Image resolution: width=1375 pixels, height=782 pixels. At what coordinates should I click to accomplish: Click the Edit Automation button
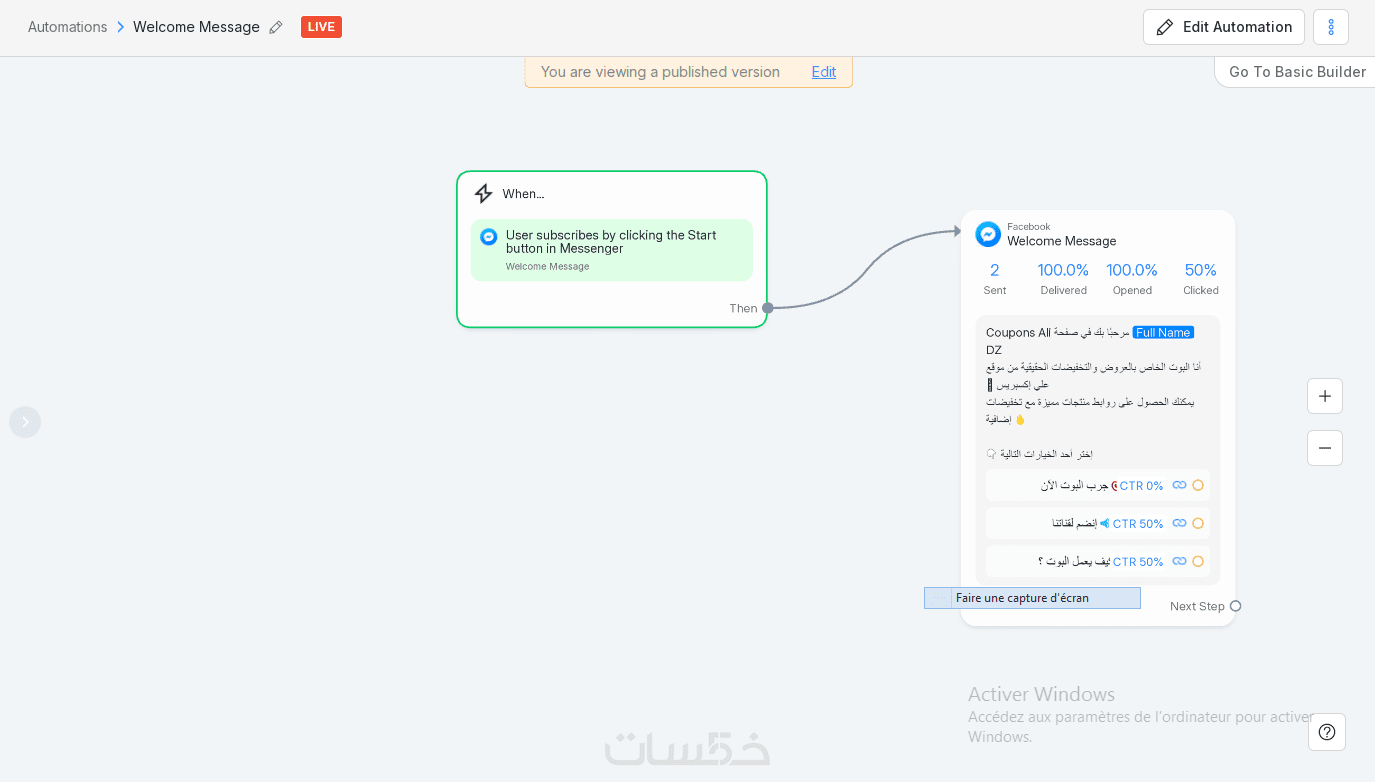1223,27
